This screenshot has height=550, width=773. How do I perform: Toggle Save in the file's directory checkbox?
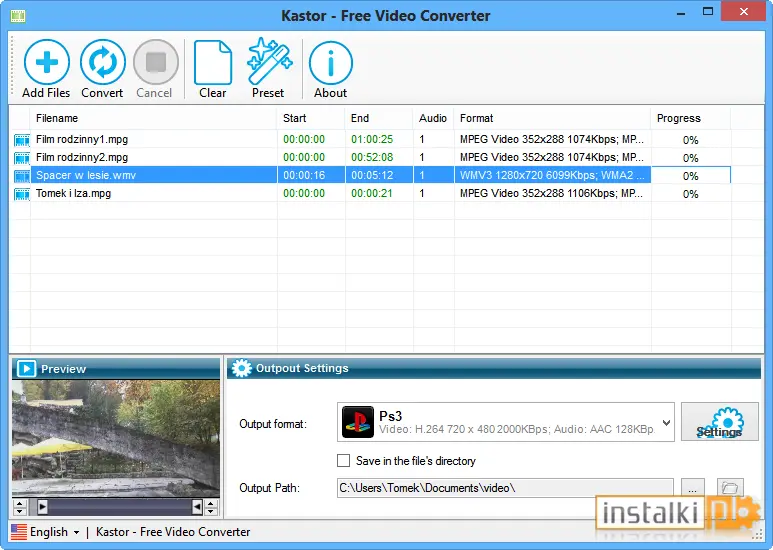[x=343, y=460]
